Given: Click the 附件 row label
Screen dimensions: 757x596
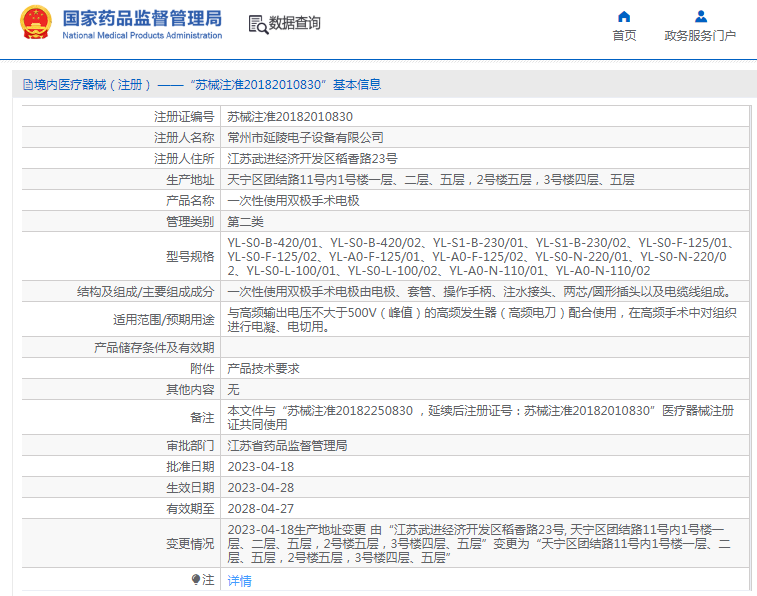Looking at the screenshot, I should 202,369.
